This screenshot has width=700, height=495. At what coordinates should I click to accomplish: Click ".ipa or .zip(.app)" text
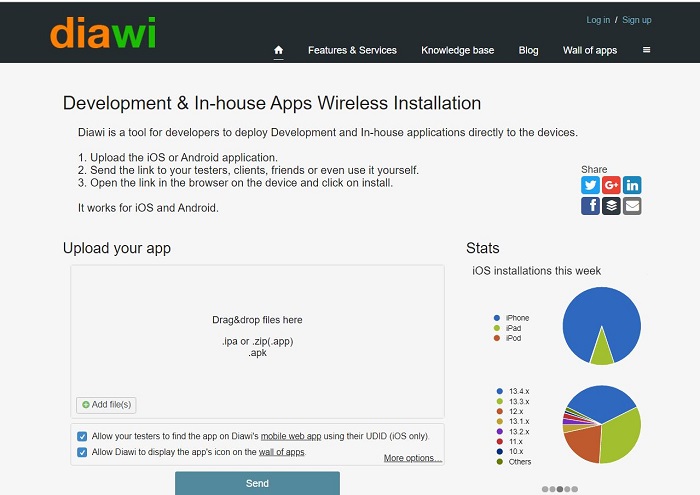258,341
